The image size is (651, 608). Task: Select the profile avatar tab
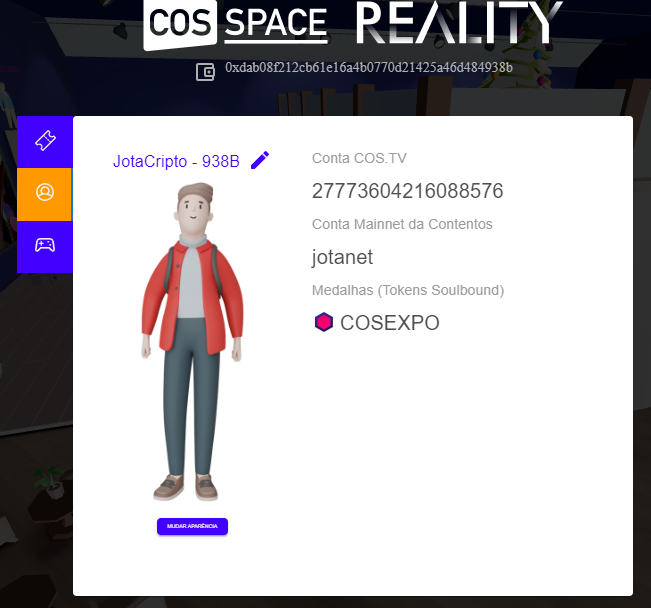click(x=45, y=194)
